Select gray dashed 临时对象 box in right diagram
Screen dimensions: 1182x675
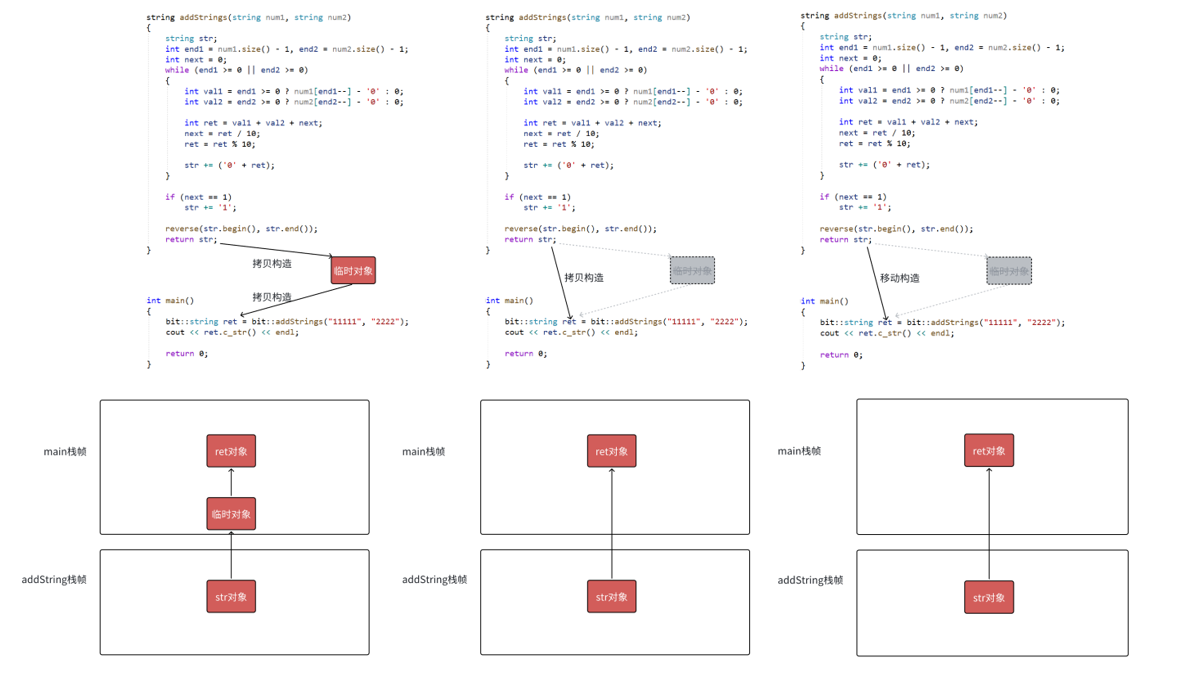(x=1009, y=271)
